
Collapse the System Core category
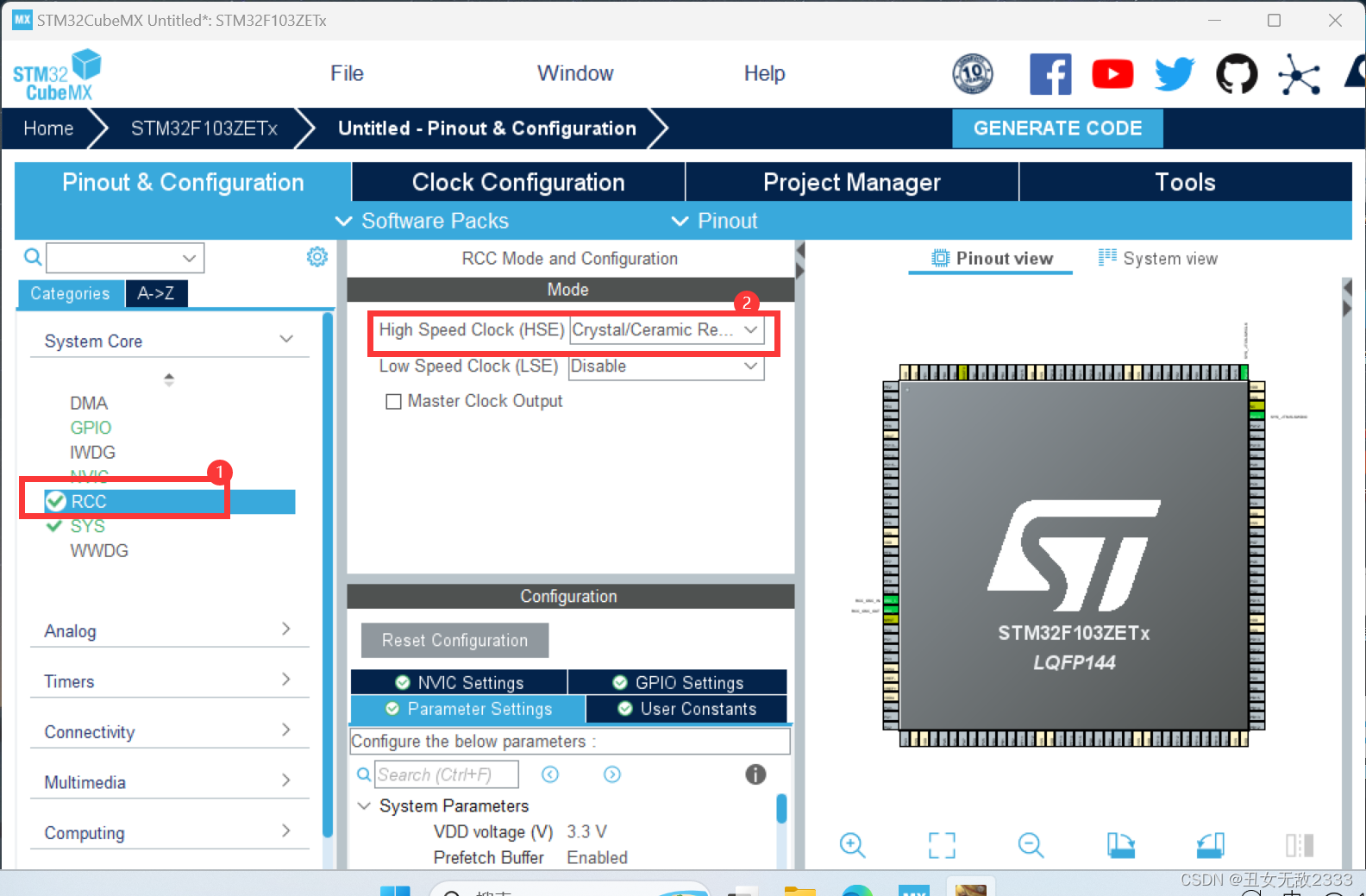coord(286,340)
